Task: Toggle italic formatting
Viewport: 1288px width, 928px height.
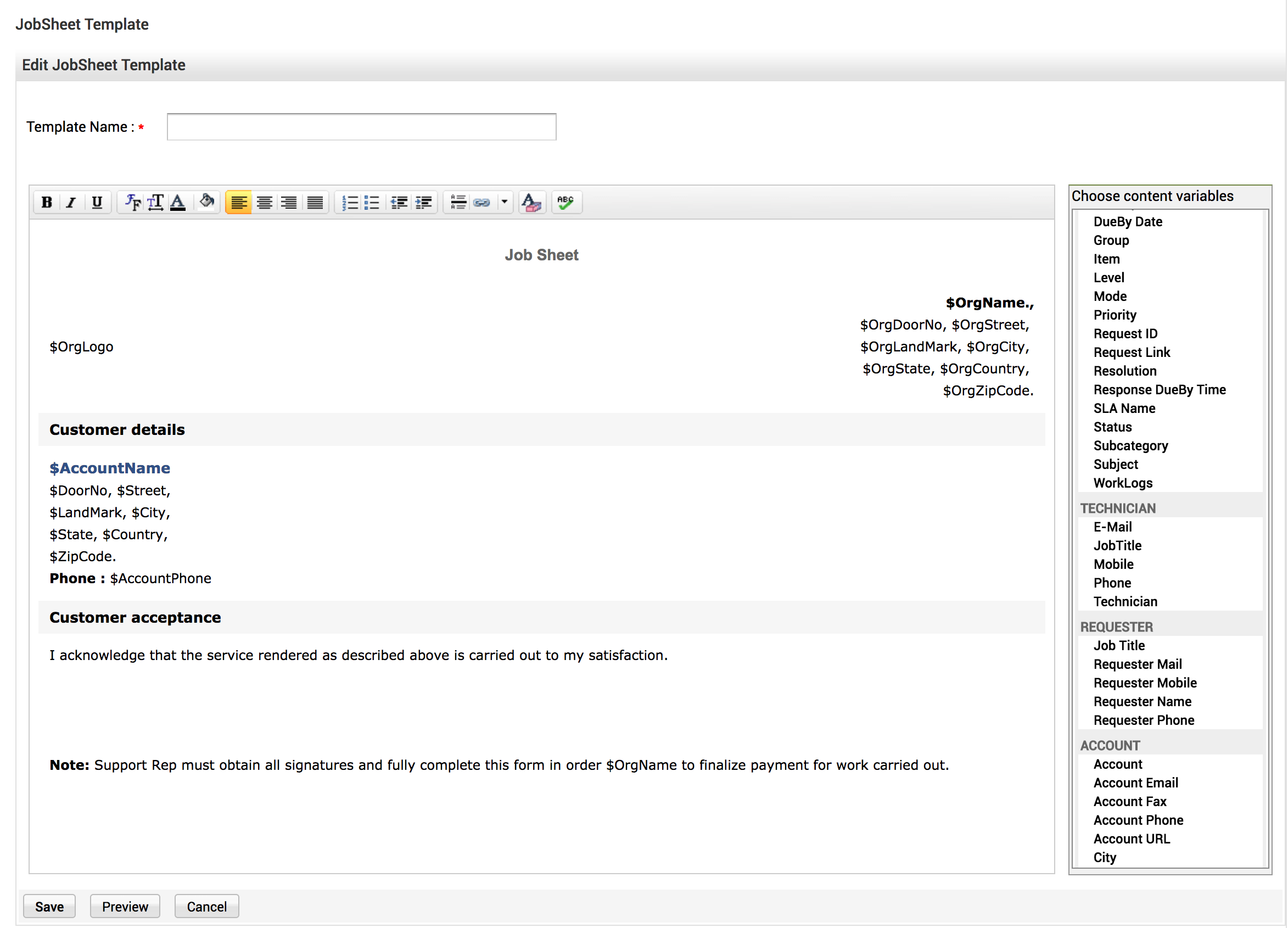Action: click(x=71, y=202)
